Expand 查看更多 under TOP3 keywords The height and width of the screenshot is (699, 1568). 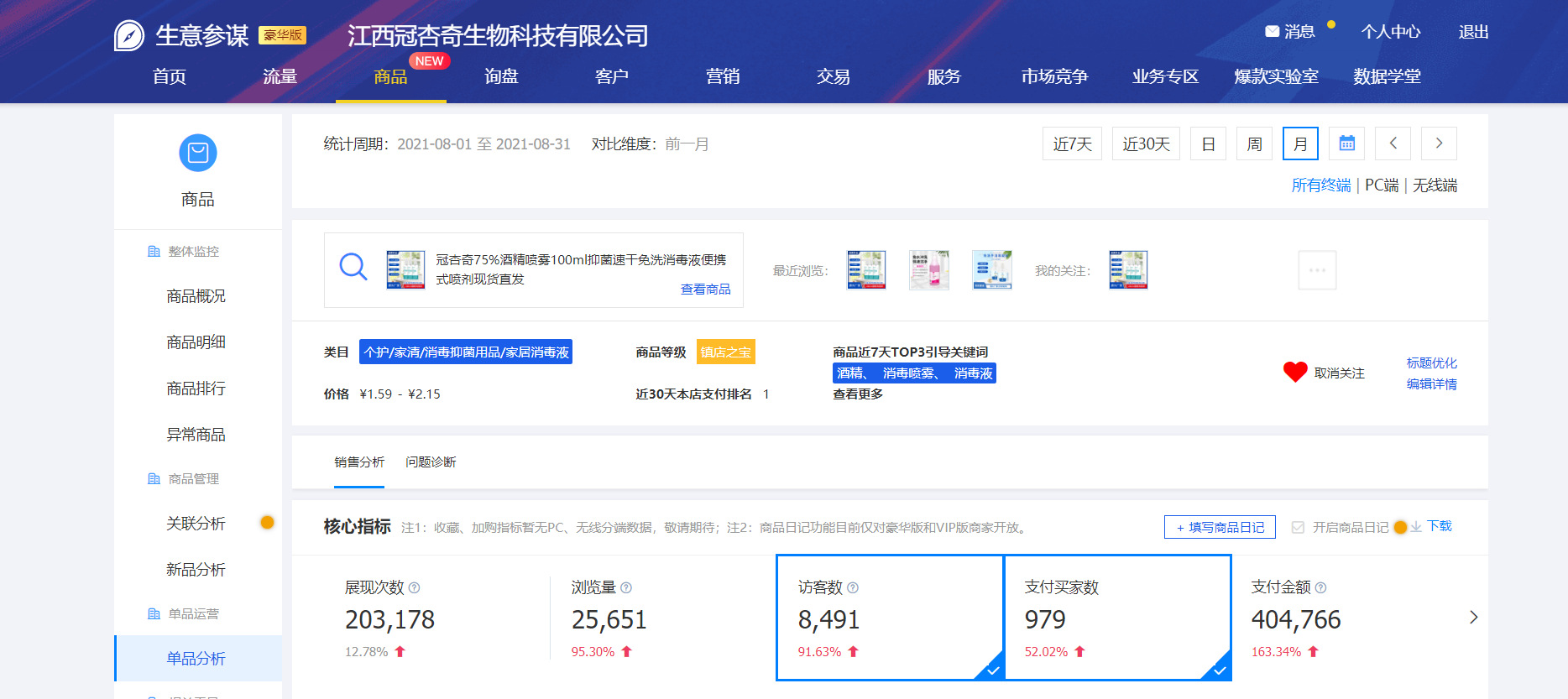(857, 394)
